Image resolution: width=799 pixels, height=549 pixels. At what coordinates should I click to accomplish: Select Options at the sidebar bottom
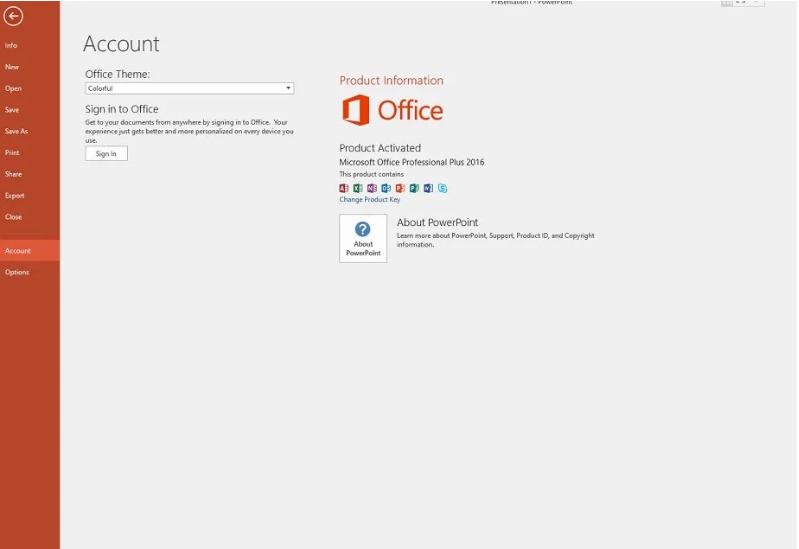[17, 272]
